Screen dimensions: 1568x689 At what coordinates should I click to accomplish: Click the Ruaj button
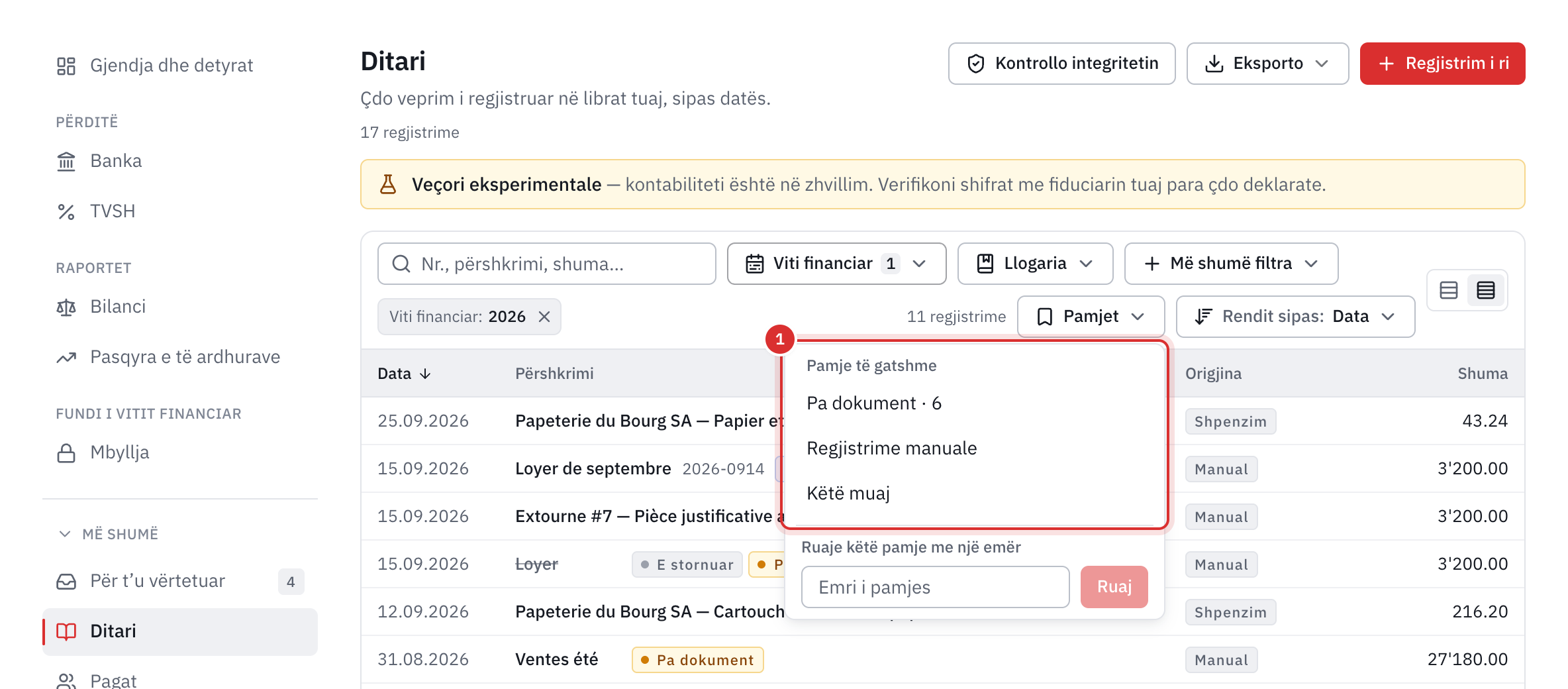[1114, 587]
